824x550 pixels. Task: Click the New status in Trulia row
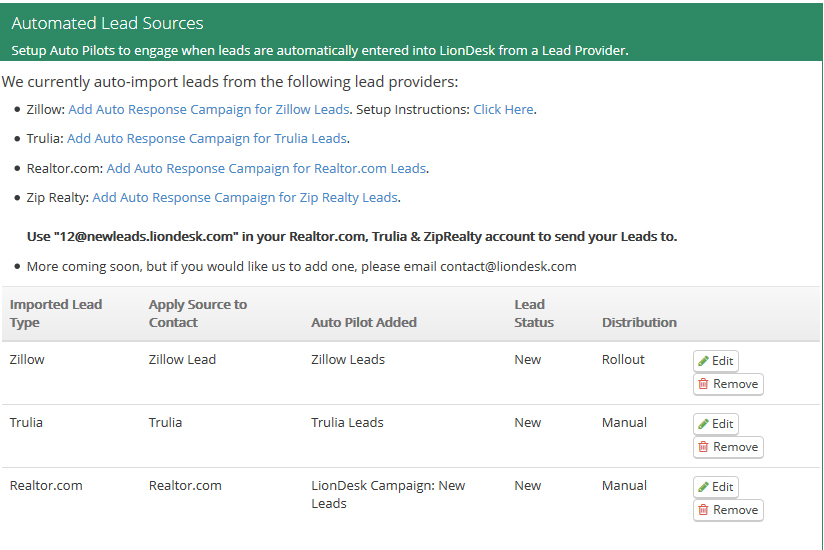tap(528, 422)
